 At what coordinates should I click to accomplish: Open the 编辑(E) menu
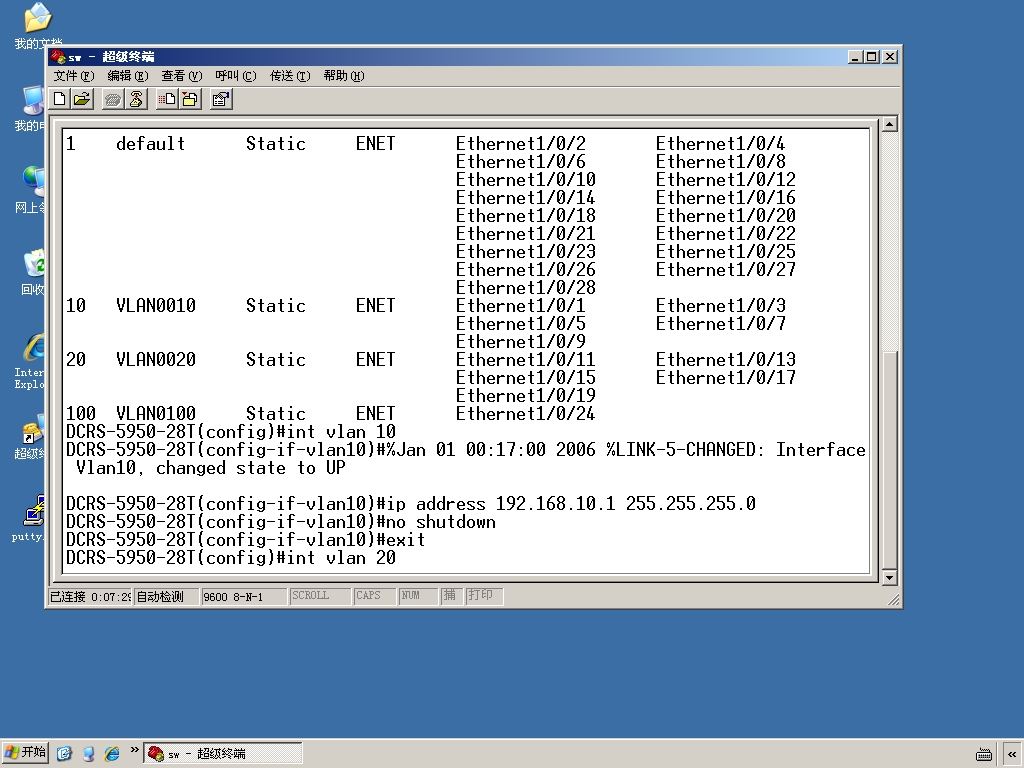click(x=127, y=76)
